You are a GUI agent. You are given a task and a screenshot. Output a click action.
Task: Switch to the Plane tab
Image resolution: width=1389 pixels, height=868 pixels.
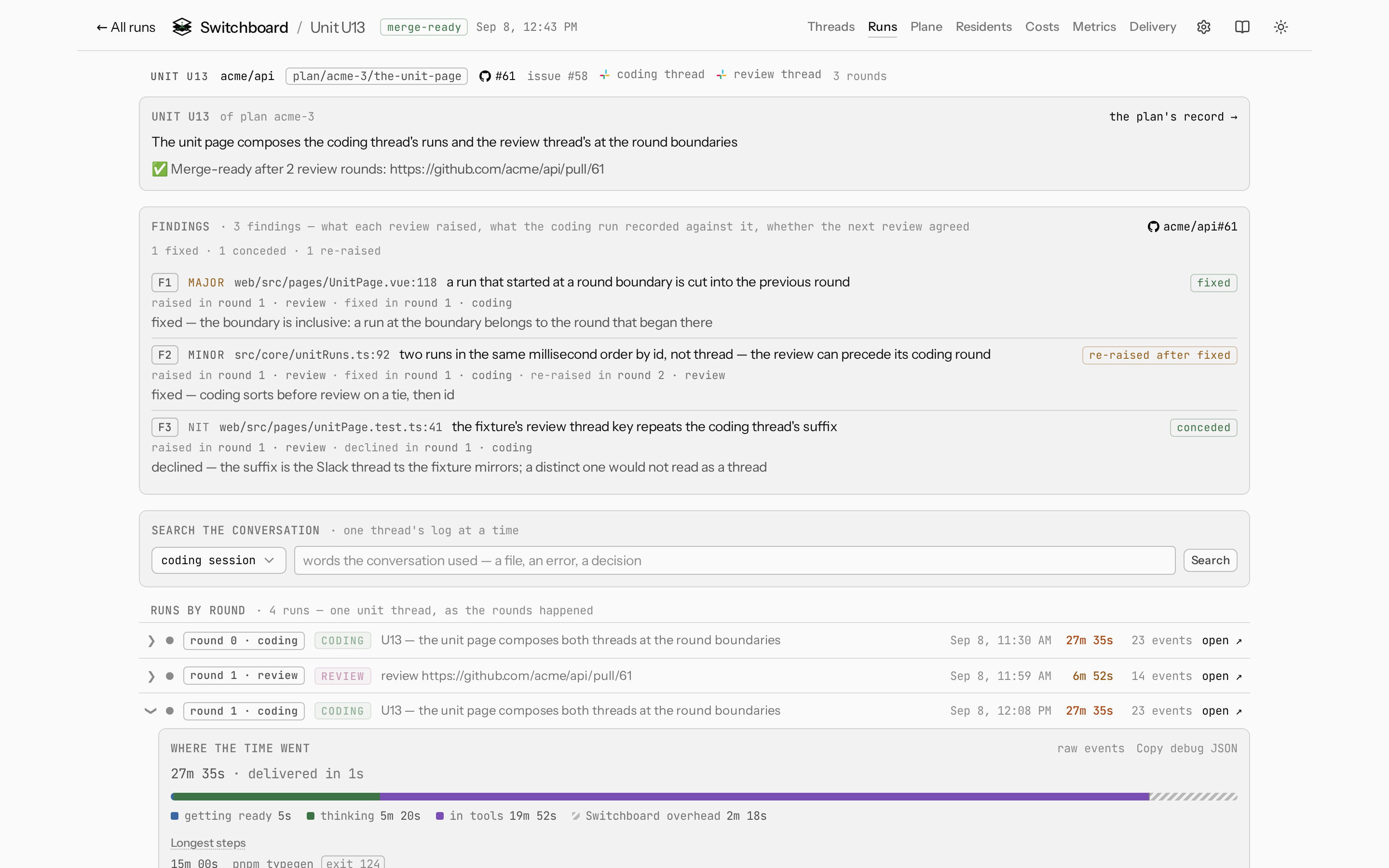coord(926,27)
